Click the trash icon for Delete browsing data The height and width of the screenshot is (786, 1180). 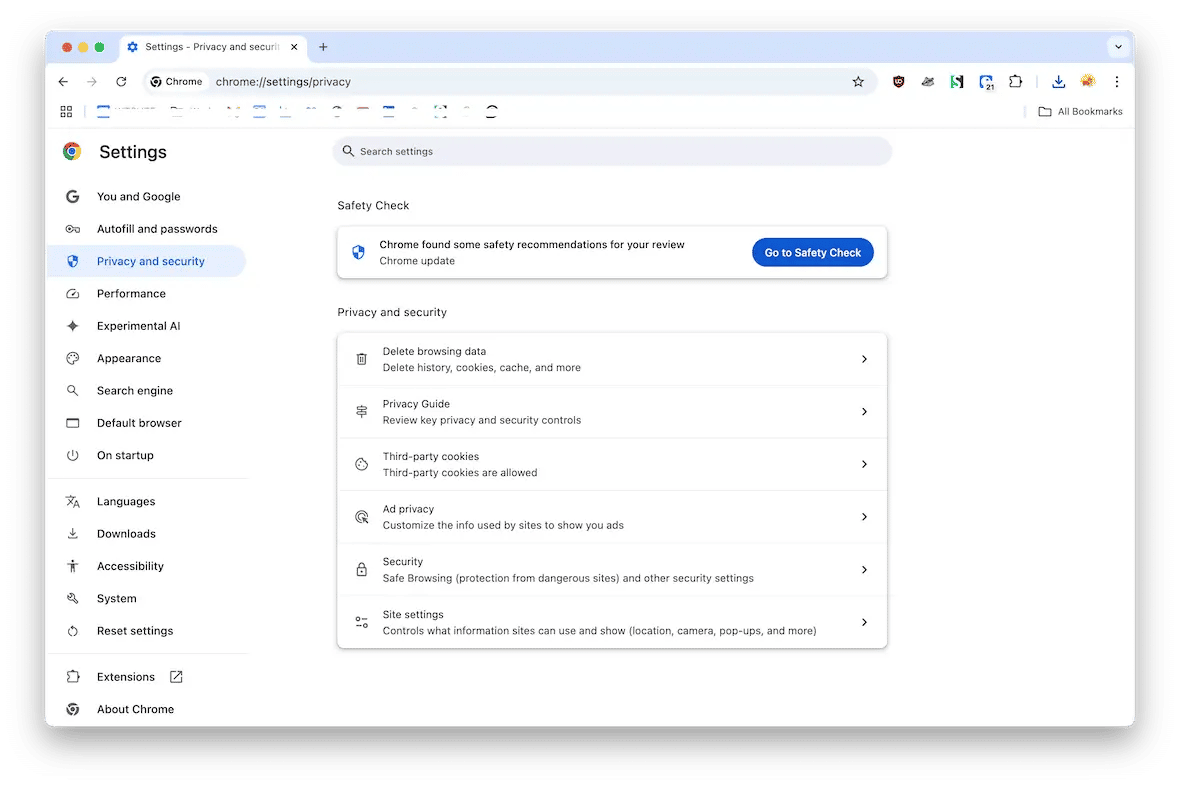(362, 359)
